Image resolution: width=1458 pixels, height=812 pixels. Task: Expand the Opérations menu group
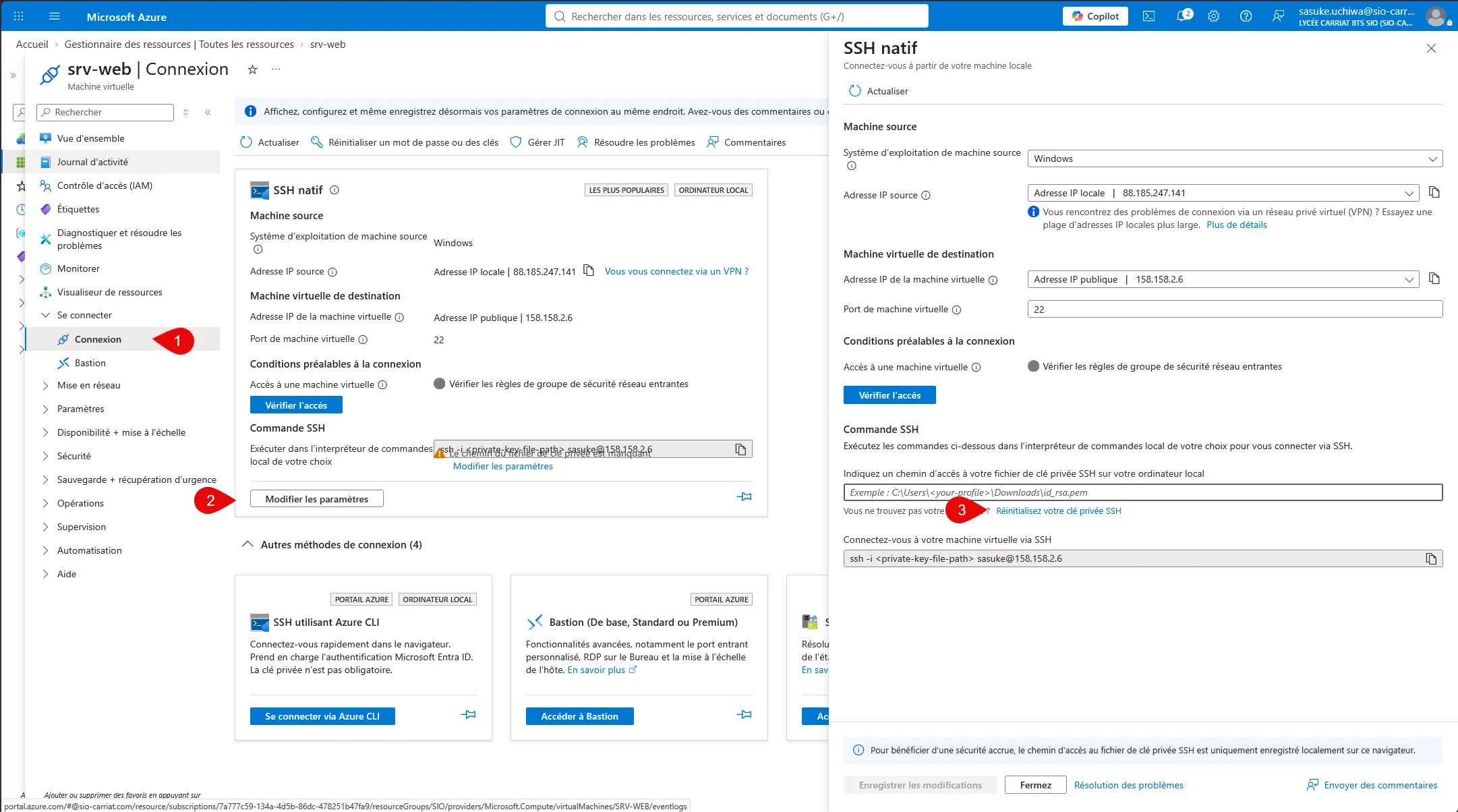pos(45,504)
